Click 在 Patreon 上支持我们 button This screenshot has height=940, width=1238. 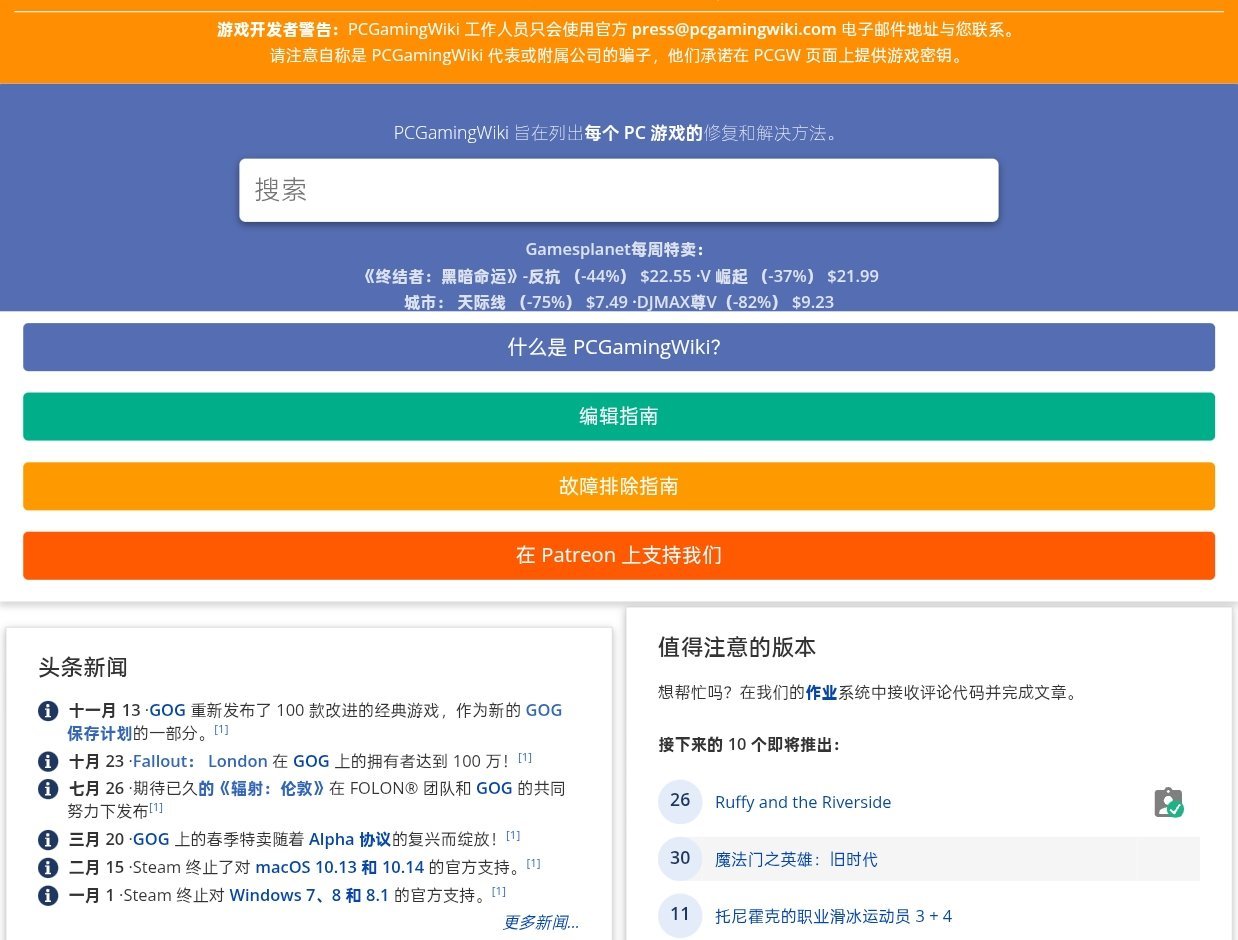[619, 555]
